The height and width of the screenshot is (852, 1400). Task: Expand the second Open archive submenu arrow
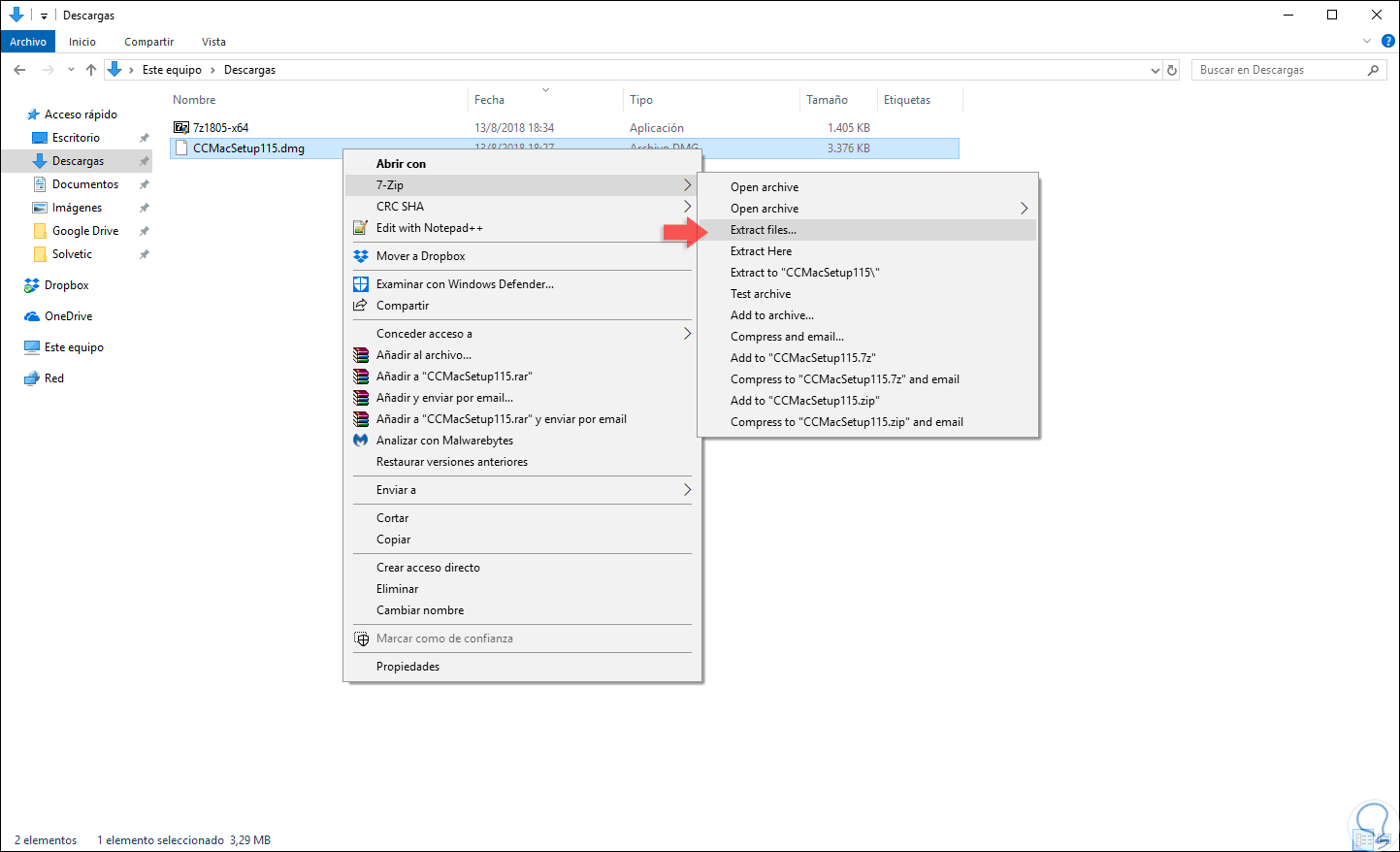pyautogui.click(x=1024, y=209)
